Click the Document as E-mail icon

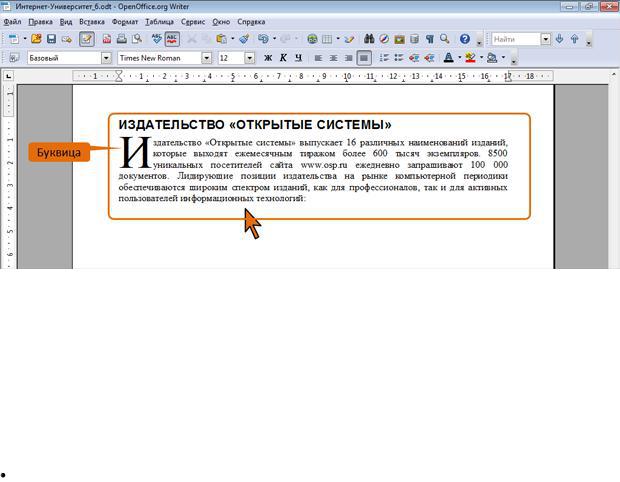(66, 39)
